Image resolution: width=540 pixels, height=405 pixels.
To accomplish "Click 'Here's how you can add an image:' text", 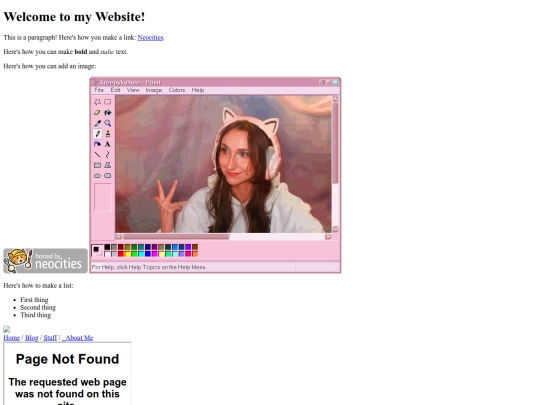I will 50,66.
